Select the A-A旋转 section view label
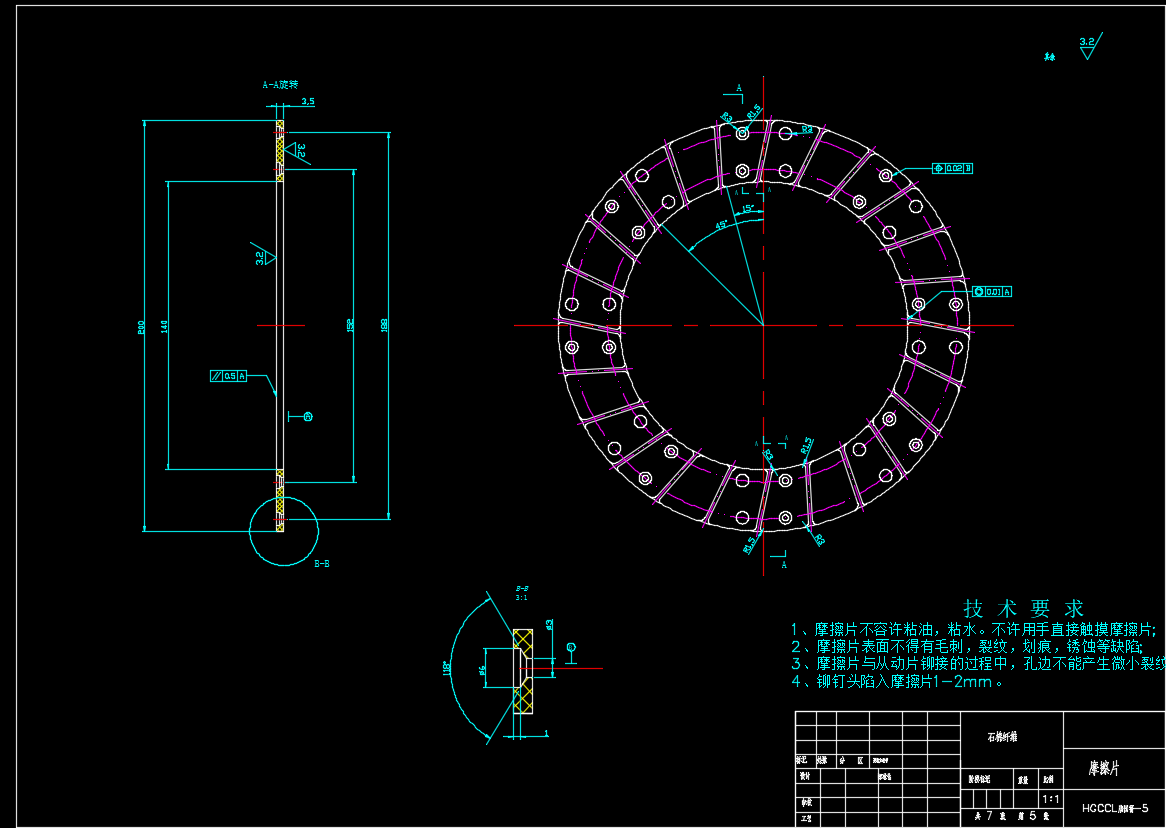This screenshot has height=828, width=1166. pos(280,86)
